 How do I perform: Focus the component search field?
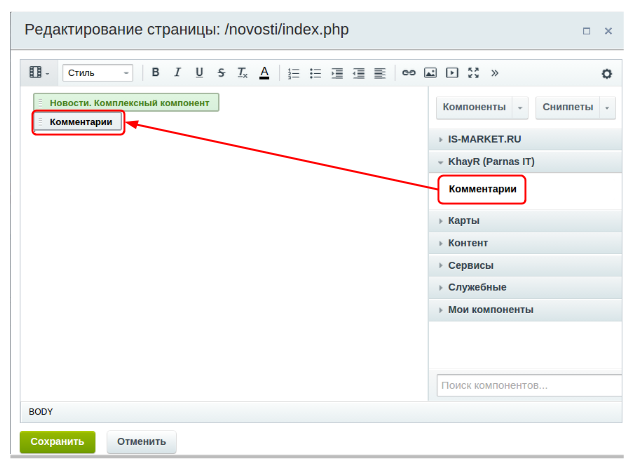(528, 385)
